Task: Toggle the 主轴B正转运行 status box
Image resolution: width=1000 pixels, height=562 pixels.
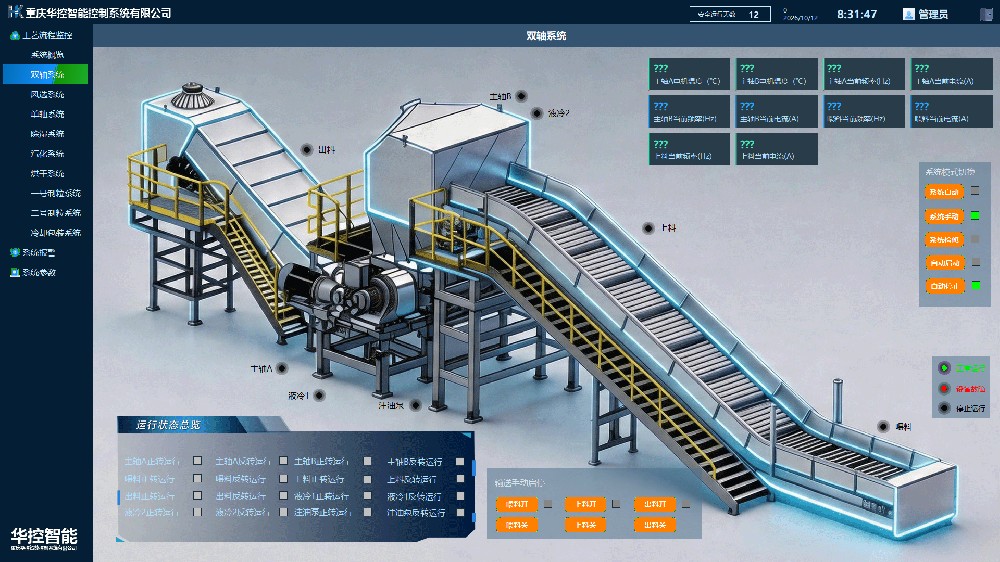Action: (x=367, y=461)
